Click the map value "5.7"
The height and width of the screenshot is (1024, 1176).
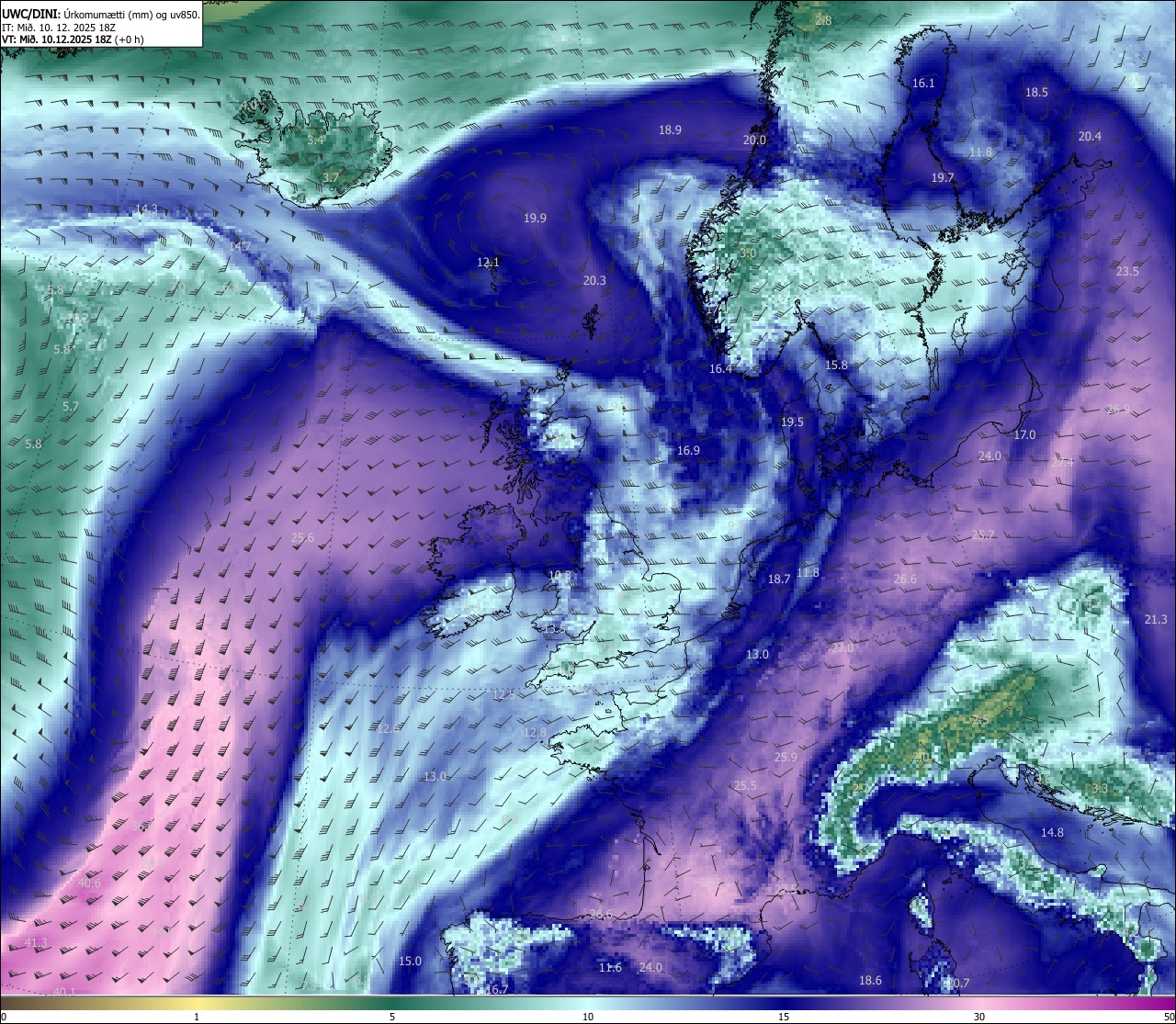(70, 407)
